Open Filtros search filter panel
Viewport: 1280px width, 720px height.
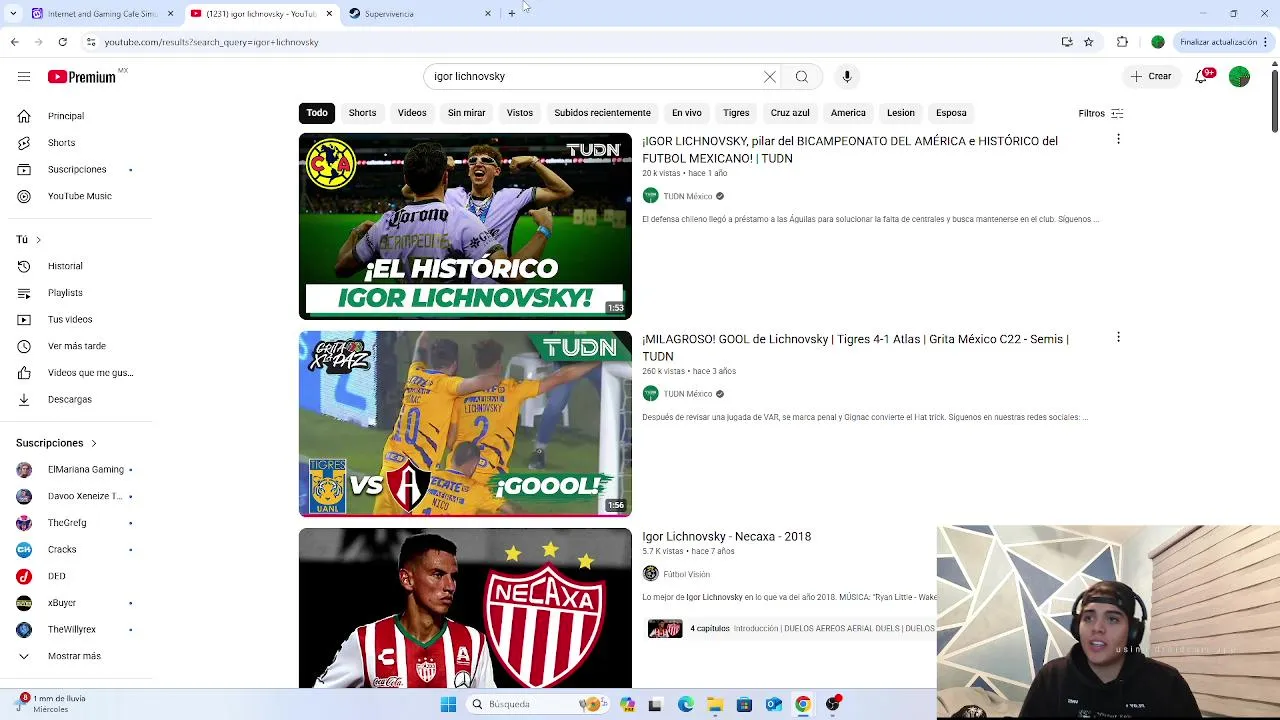(1101, 113)
